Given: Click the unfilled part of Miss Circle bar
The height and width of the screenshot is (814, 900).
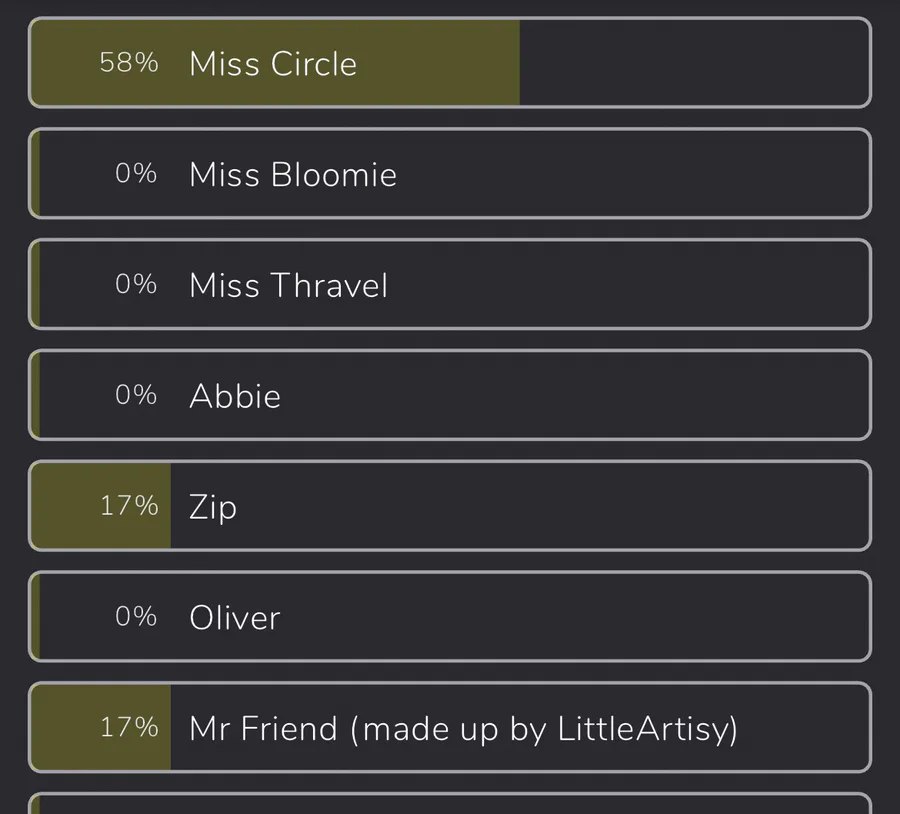Looking at the screenshot, I should pos(695,63).
